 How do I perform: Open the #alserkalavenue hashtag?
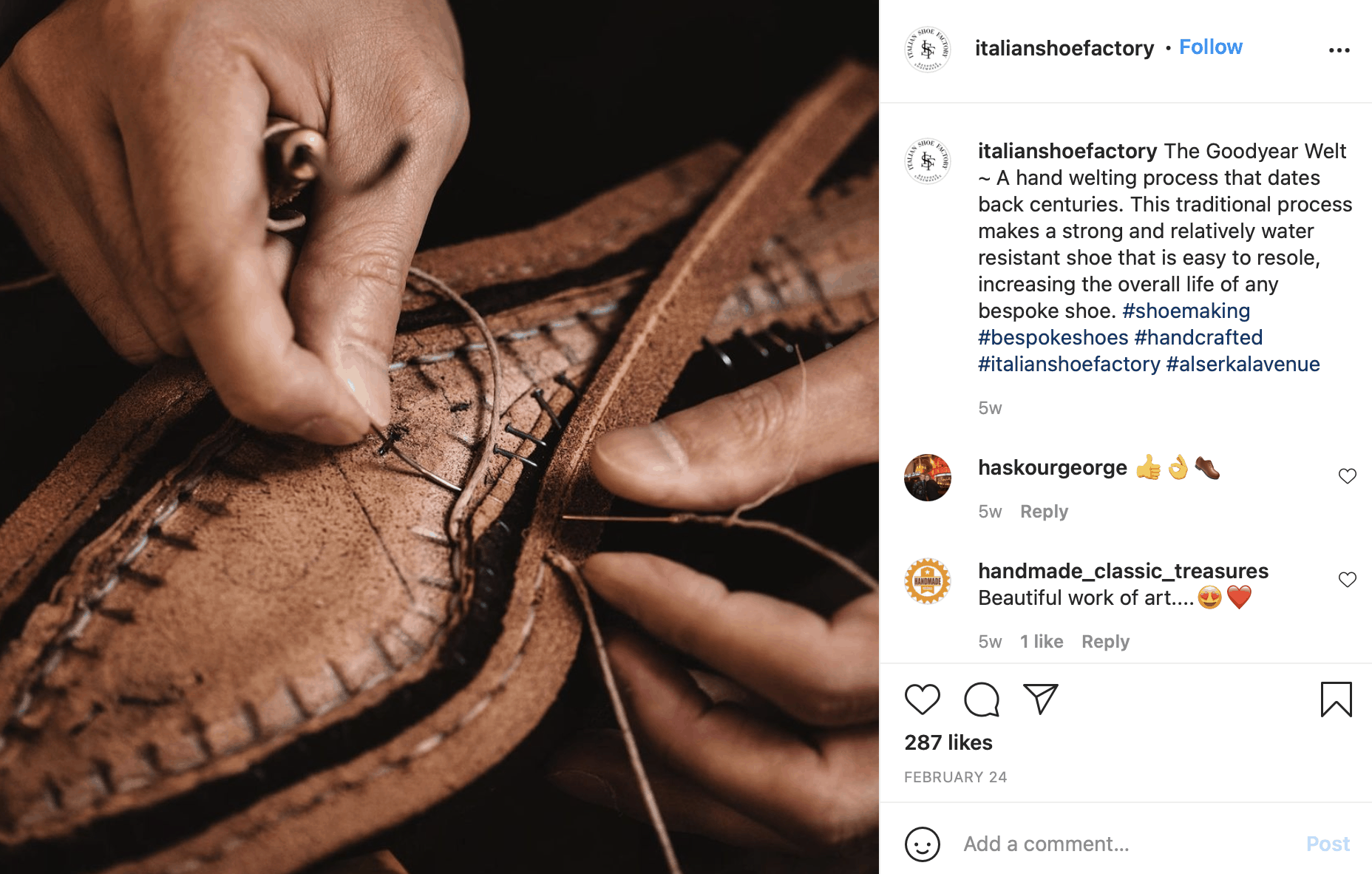(1243, 364)
